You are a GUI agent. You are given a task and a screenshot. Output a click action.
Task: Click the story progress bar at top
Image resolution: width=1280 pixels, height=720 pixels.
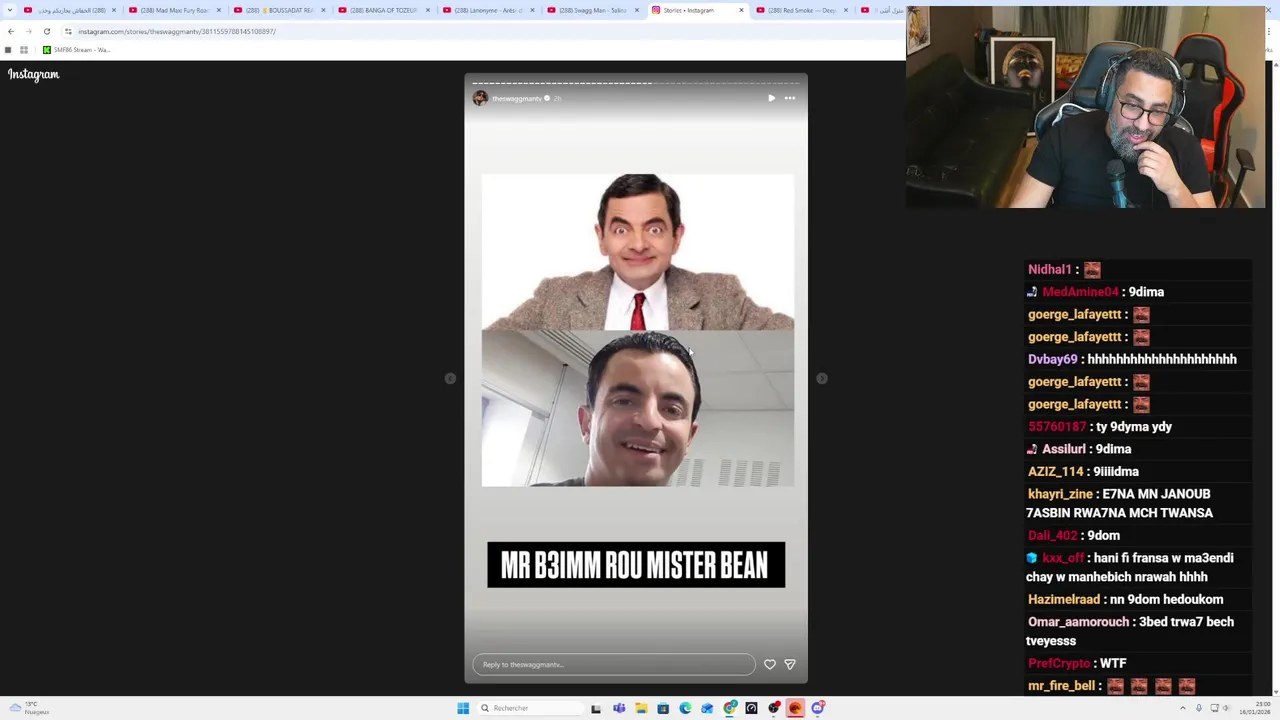[636, 83]
